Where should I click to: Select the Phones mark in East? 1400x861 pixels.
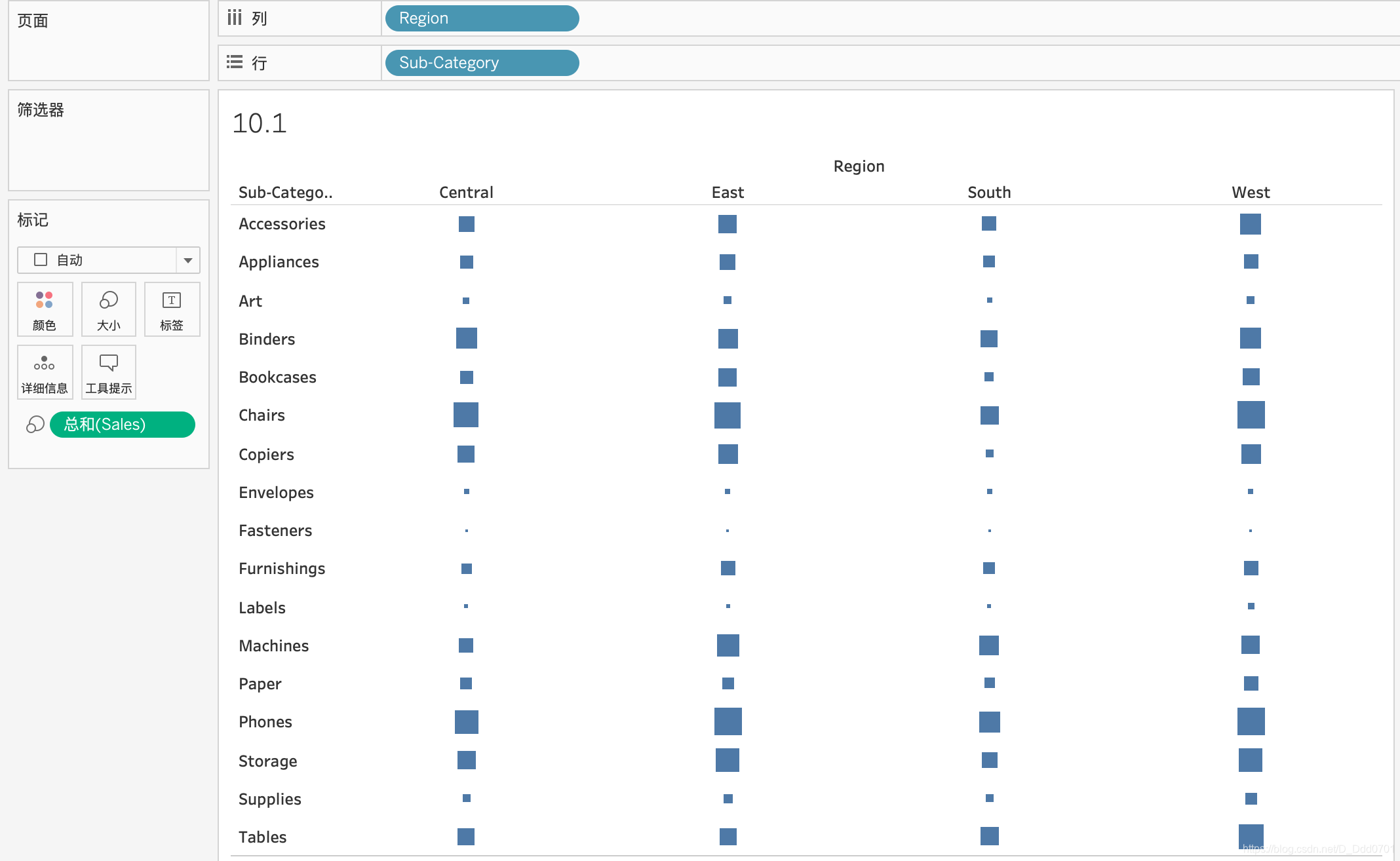coord(728,721)
